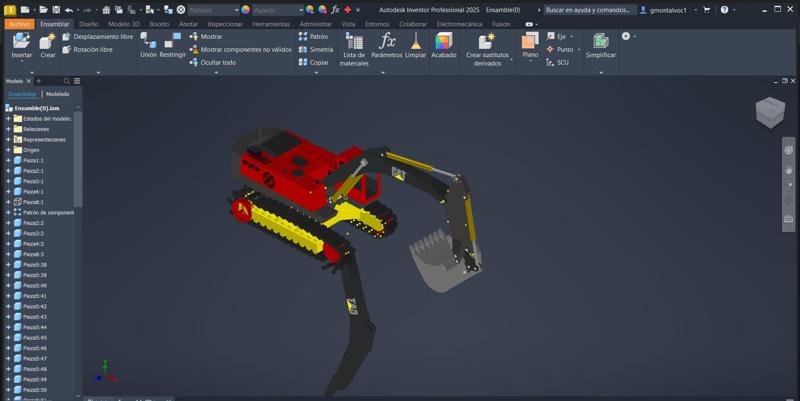Open the Eje axis dropdown arrow

point(571,37)
